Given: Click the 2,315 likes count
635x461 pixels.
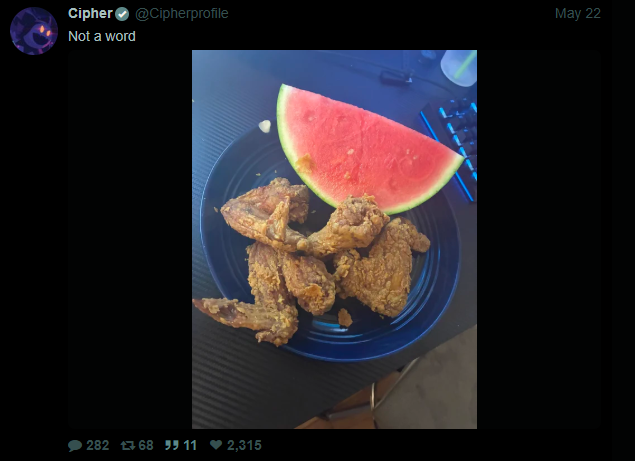Looking at the screenshot, I should (244, 446).
